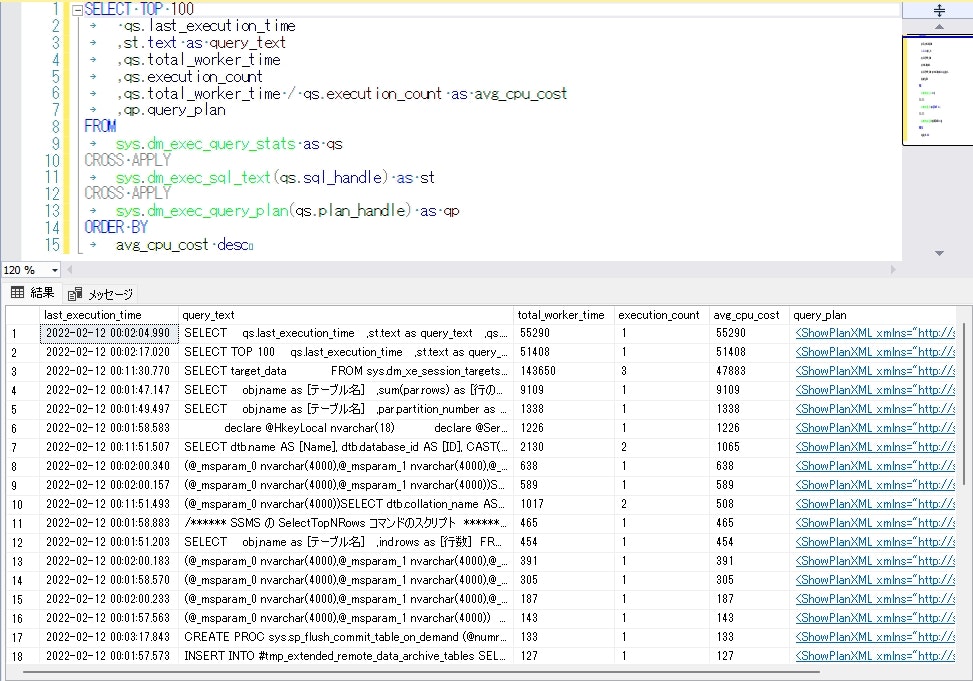Select the cell 2022-02-12 00:03:17.843
This screenshot has height=681, width=973.
click(x=109, y=637)
